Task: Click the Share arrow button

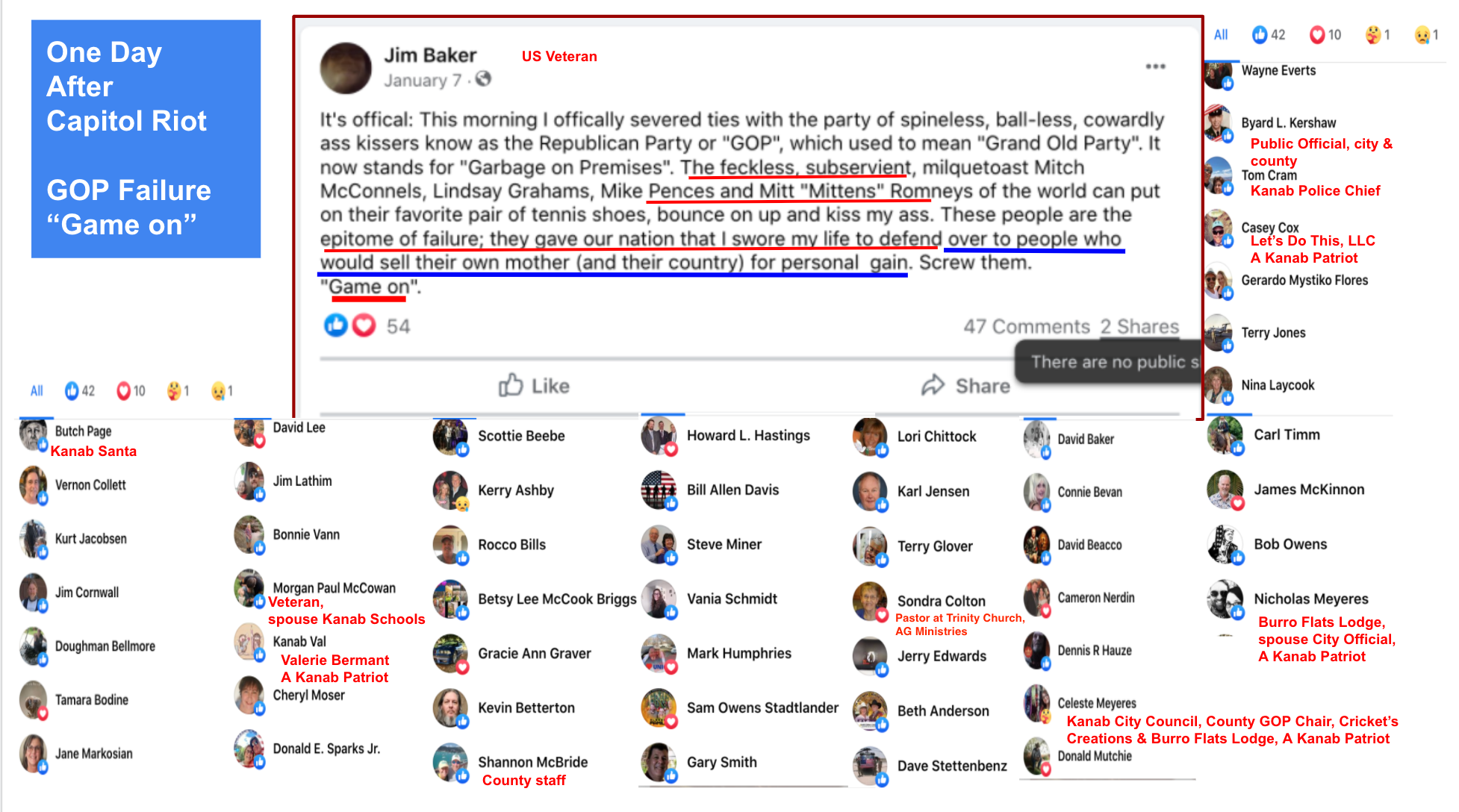Action: [965, 386]
